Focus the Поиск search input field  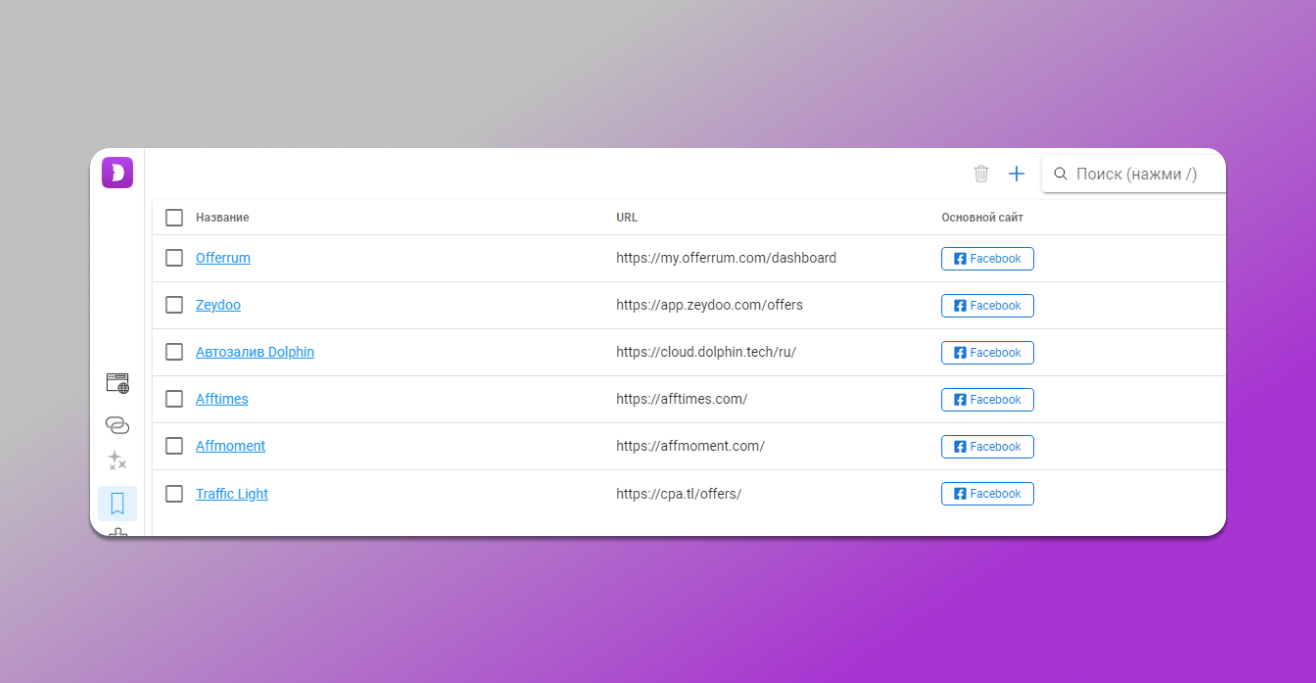(1140, 174)
